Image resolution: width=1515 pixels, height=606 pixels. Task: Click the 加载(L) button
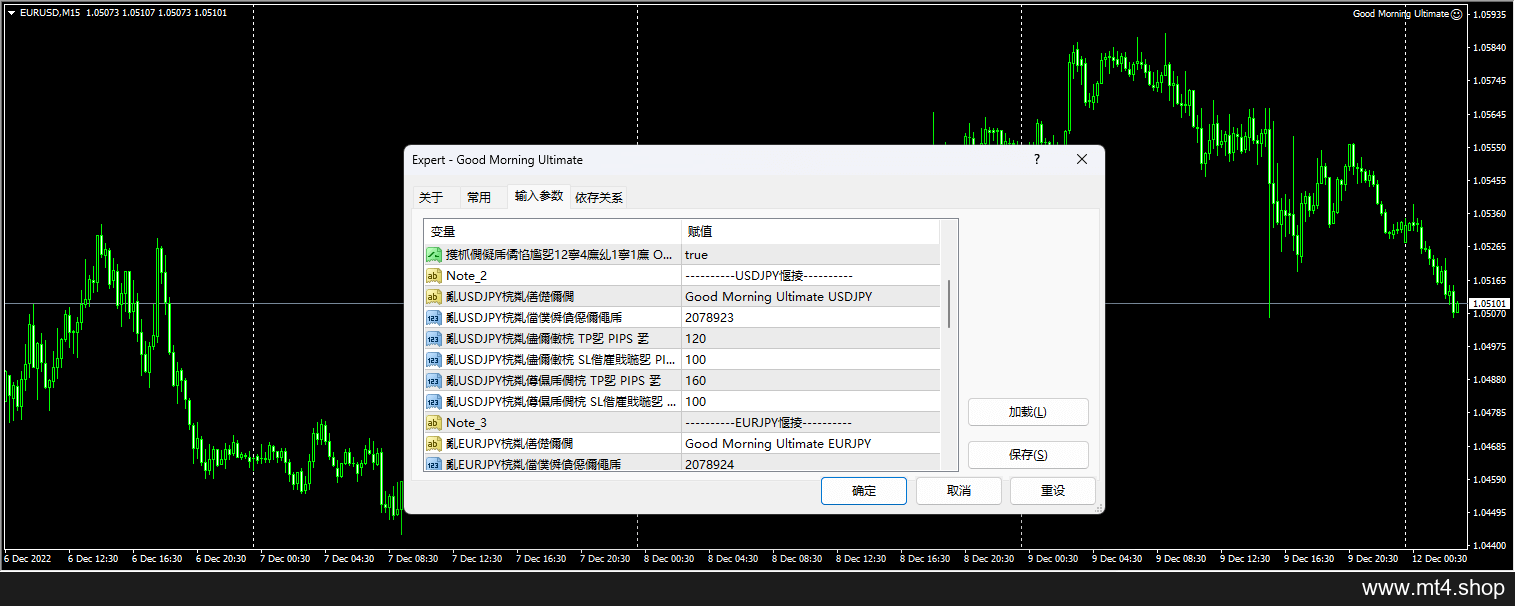coord(1028,412)
